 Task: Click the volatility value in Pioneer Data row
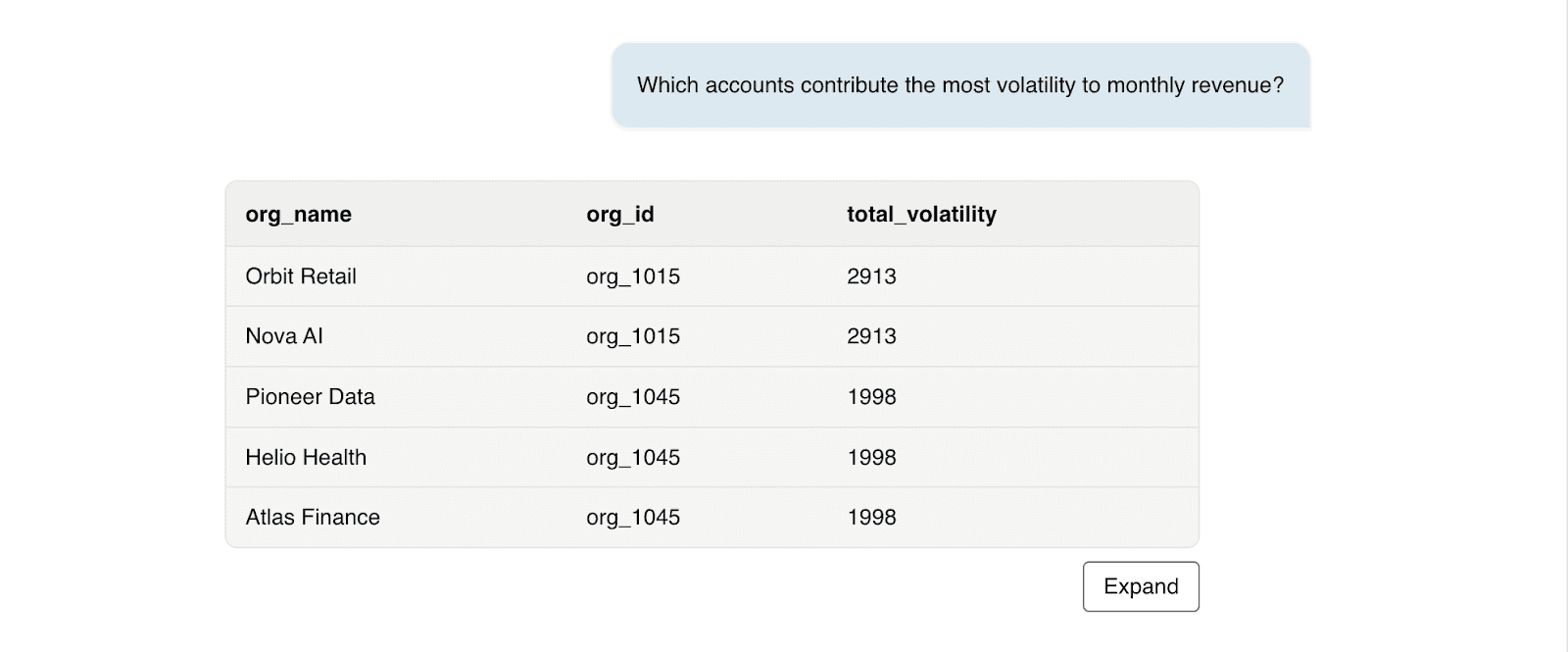coord(871,397)
